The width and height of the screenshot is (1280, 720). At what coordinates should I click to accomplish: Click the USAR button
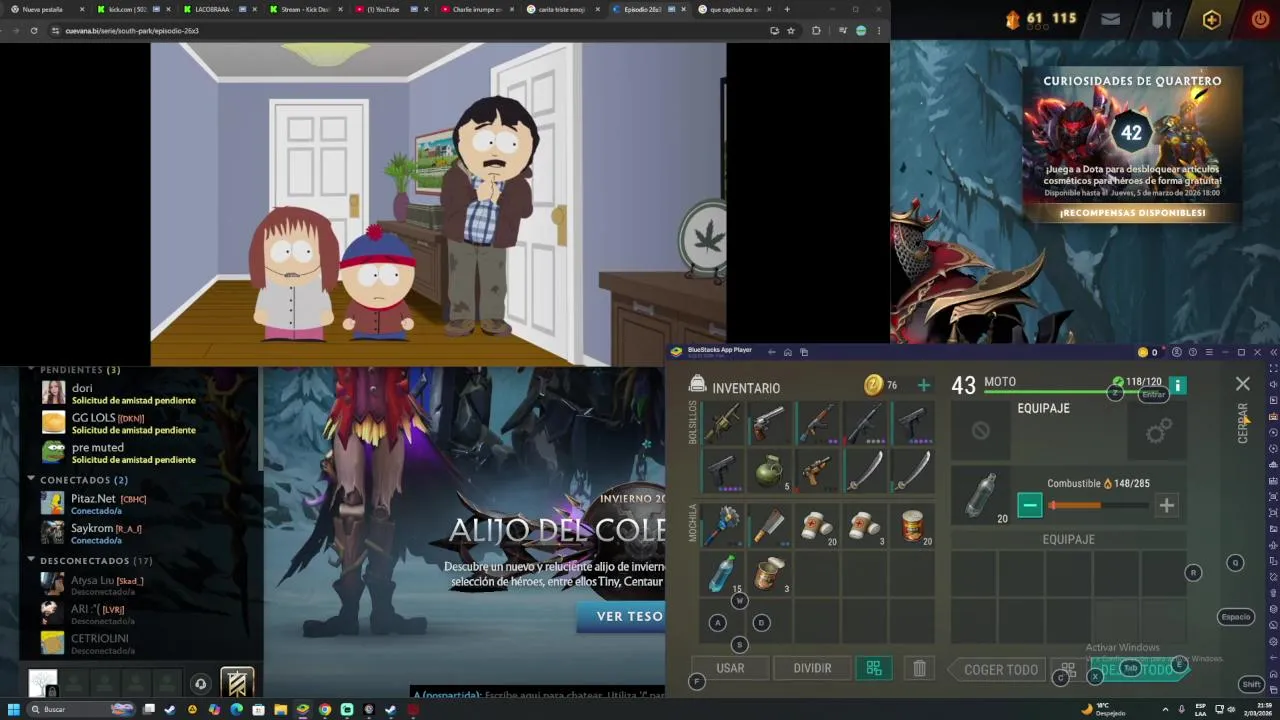point(730,668)
